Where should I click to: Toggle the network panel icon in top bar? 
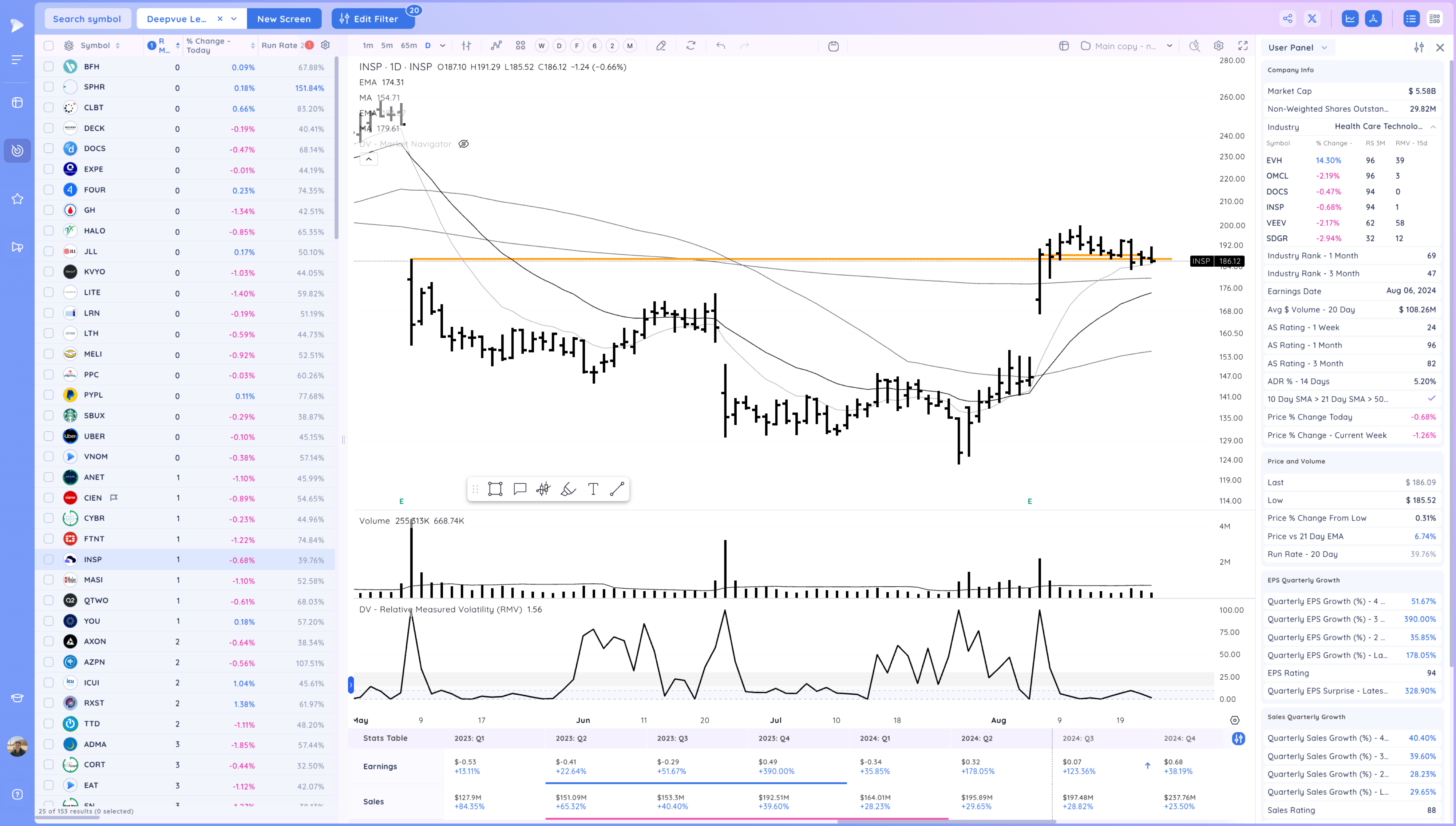(1373, 19)
